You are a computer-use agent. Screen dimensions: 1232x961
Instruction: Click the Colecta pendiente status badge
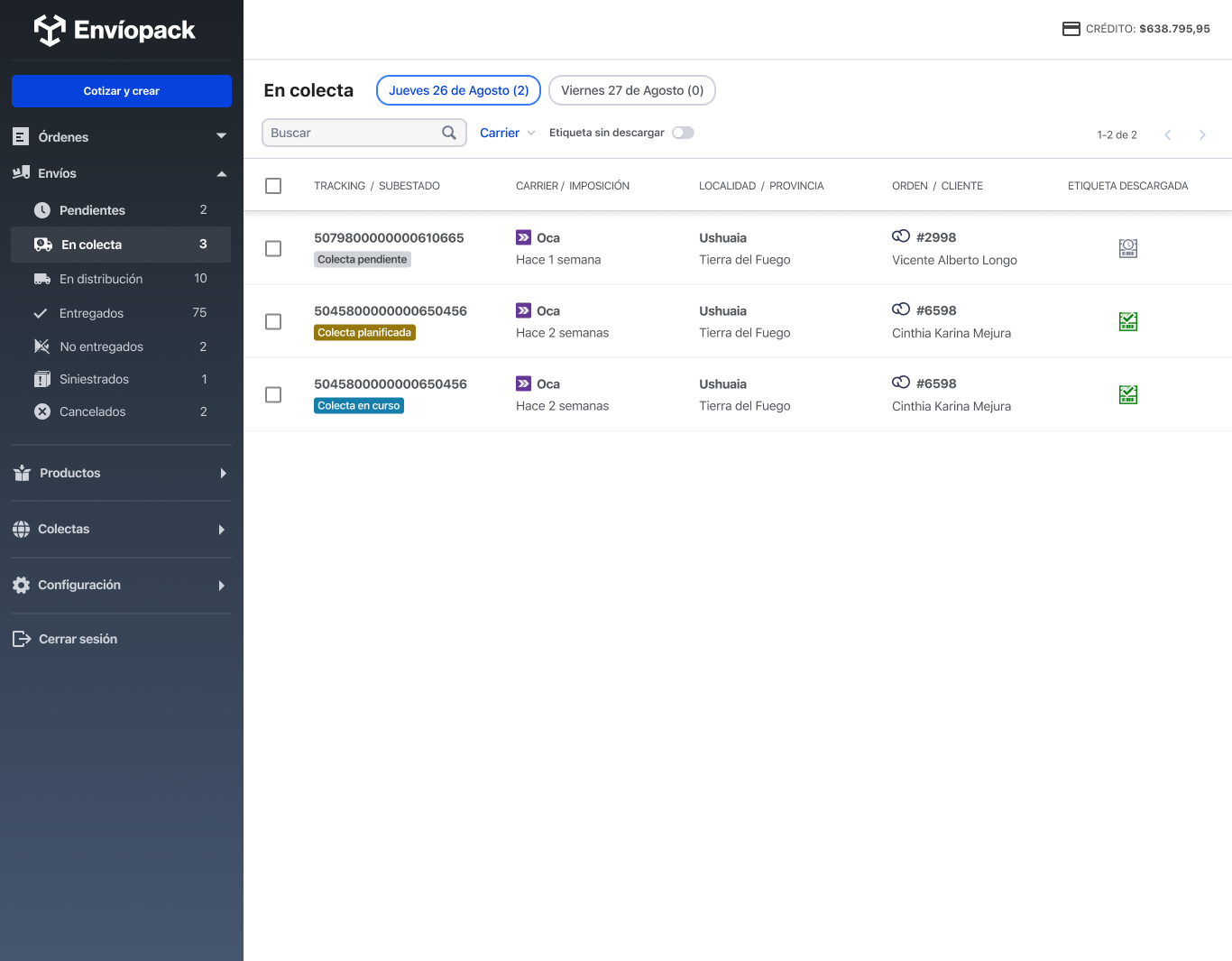point(363,260)
